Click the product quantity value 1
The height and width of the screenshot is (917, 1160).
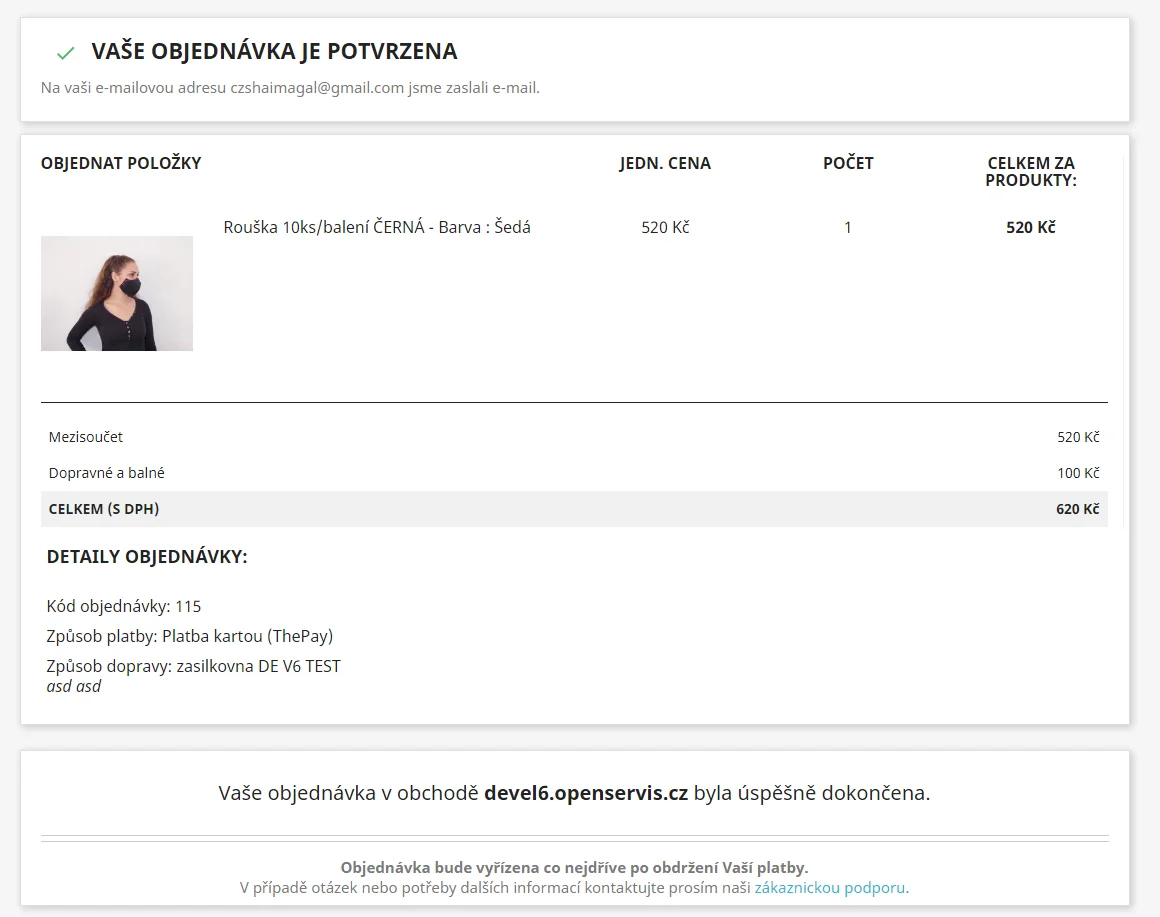(x=848, y=227)
